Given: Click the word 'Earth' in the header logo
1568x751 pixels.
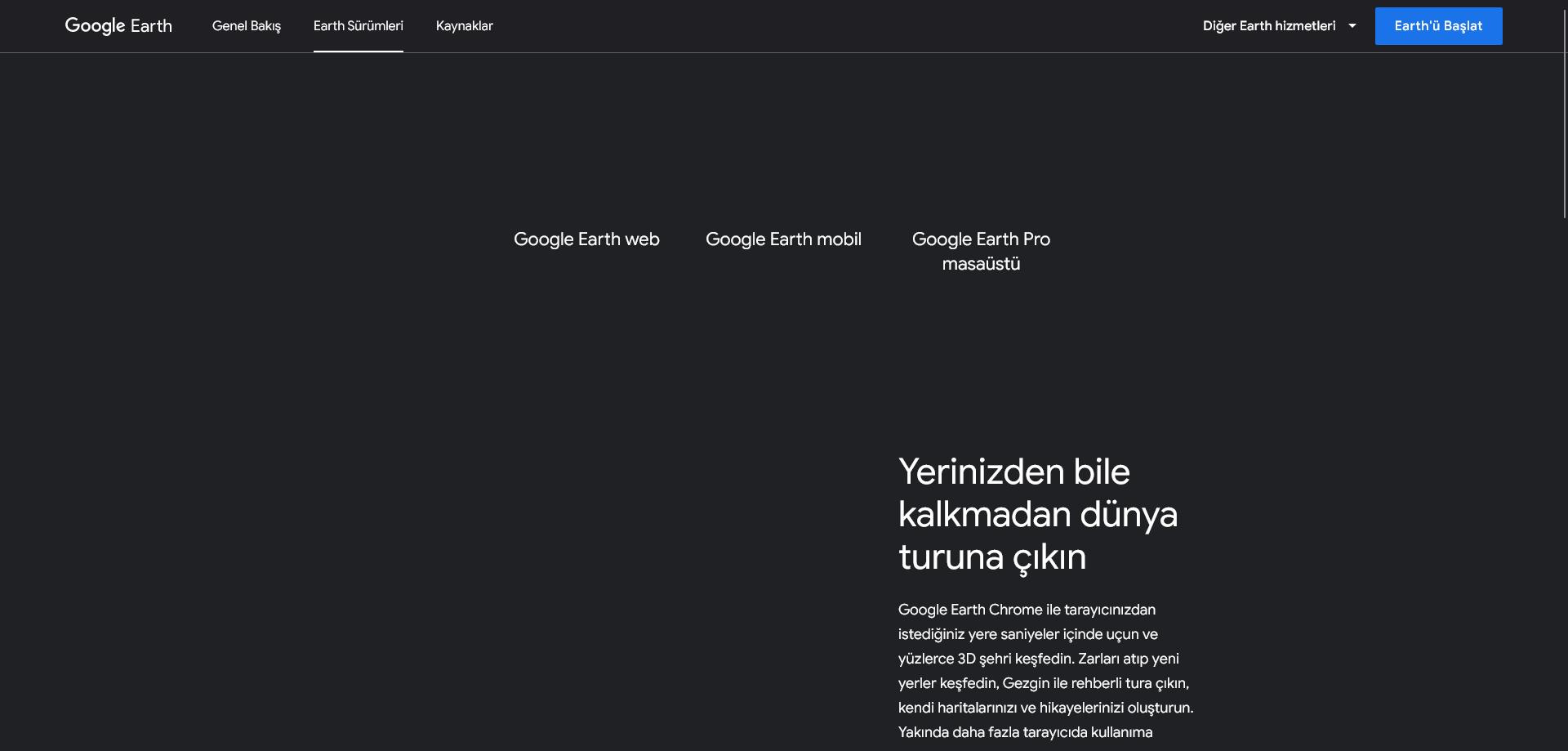Looking at the screenshot, I should pos(151,26).
